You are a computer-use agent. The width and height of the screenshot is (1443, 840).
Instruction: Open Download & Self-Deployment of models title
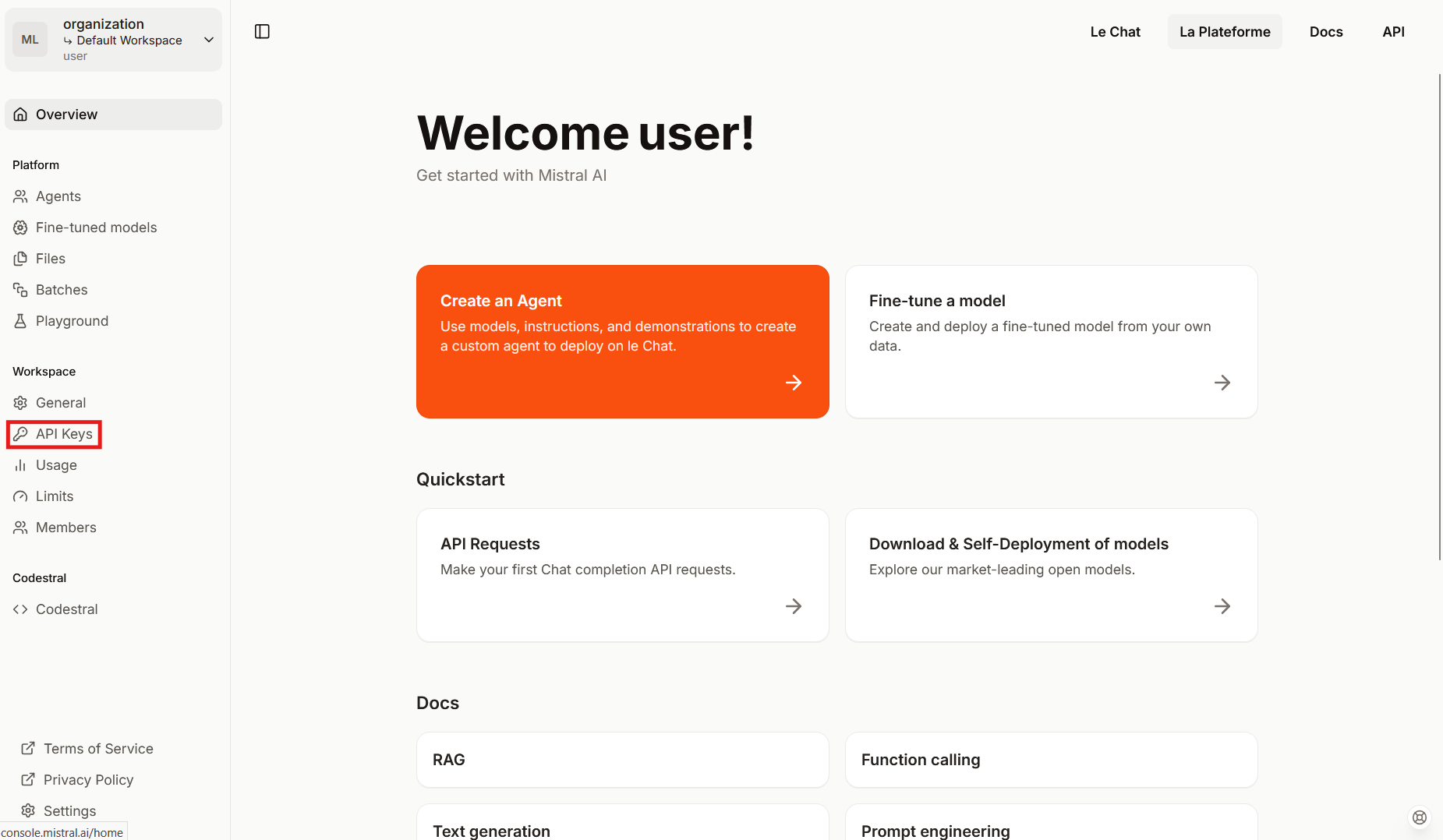(1018, 544)
